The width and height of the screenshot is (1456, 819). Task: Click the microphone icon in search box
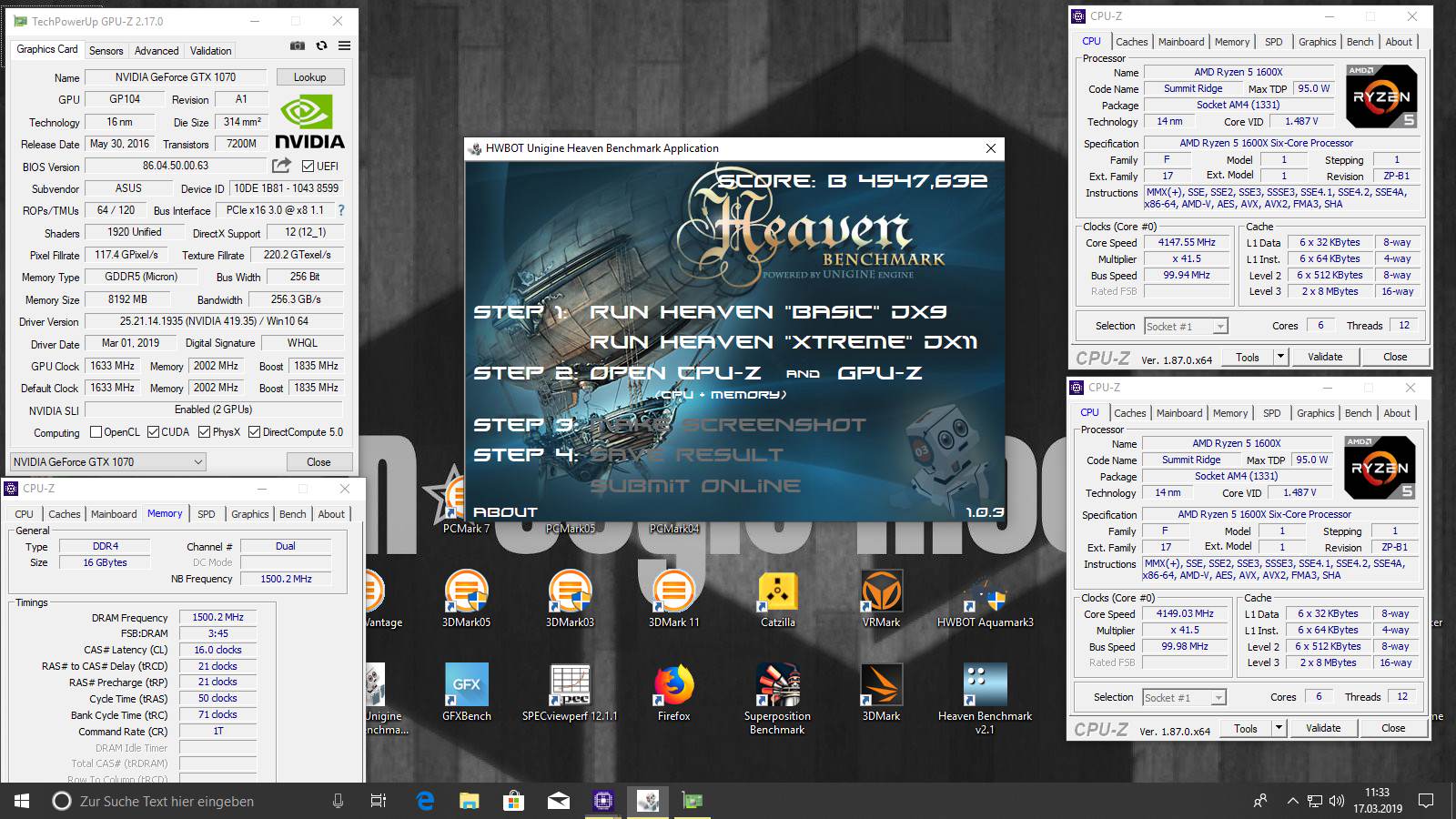point(339,801)
